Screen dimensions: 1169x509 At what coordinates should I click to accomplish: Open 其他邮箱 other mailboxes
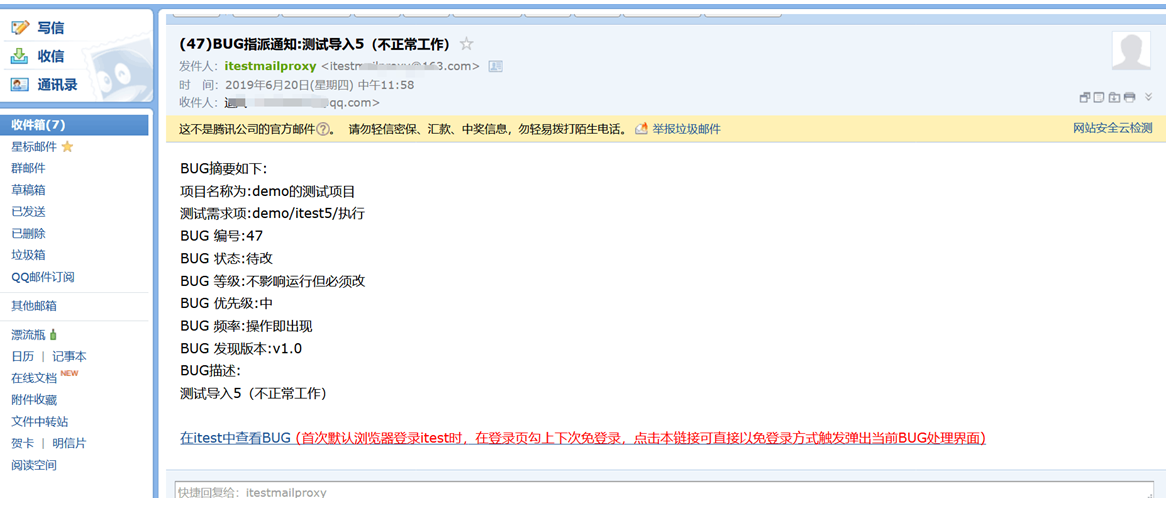tap(34, 306)
